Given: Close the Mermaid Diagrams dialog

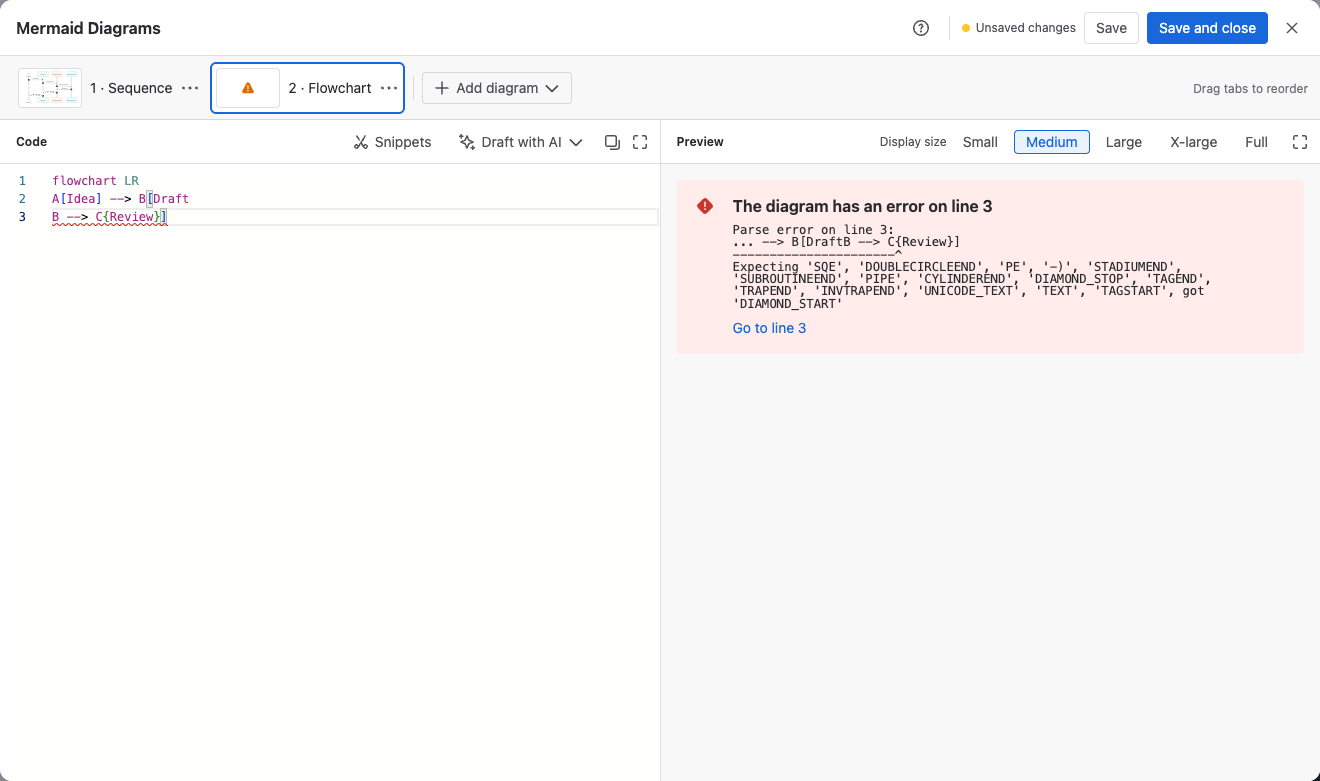Looking at the screenshot, I should pyautogui.click(x=1292, y=28).
